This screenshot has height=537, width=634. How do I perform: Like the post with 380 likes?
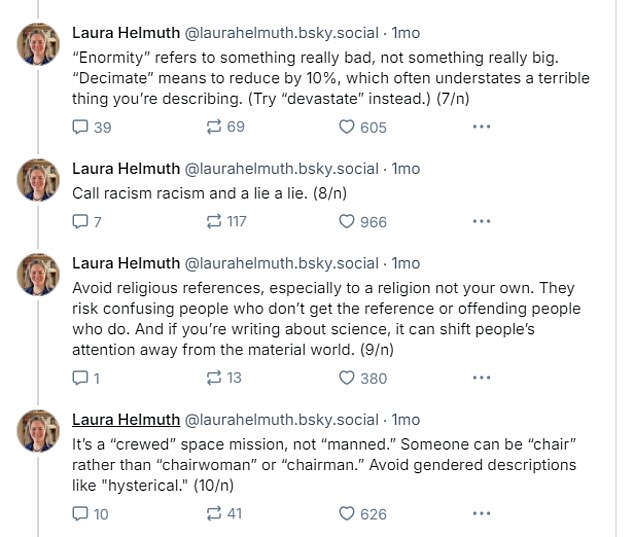pyautogui.click(x=348, y=378)
